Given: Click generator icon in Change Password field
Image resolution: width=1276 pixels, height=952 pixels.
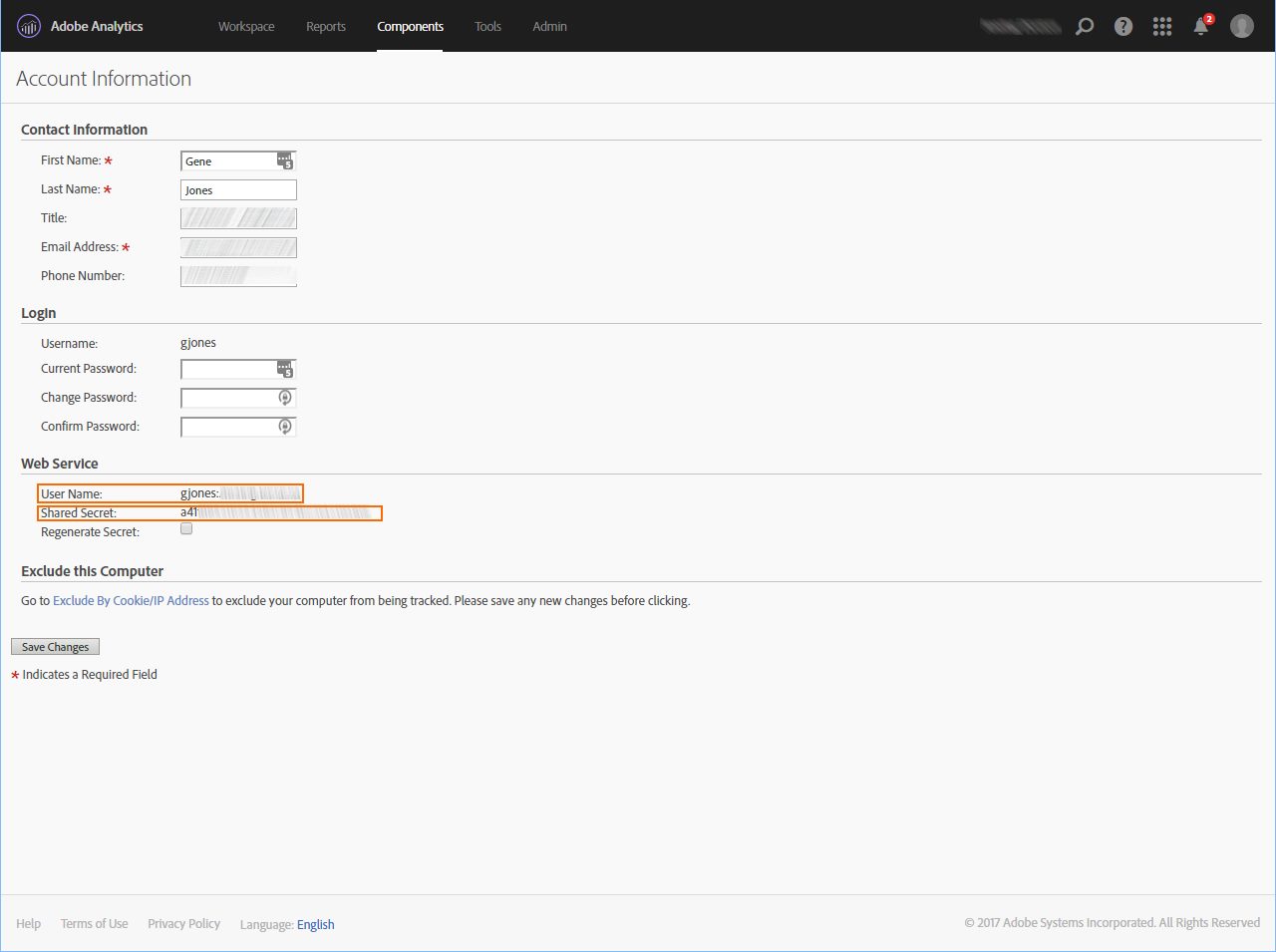Looking at the screenshot, I should pyautogui.click(x=285, y=398).
